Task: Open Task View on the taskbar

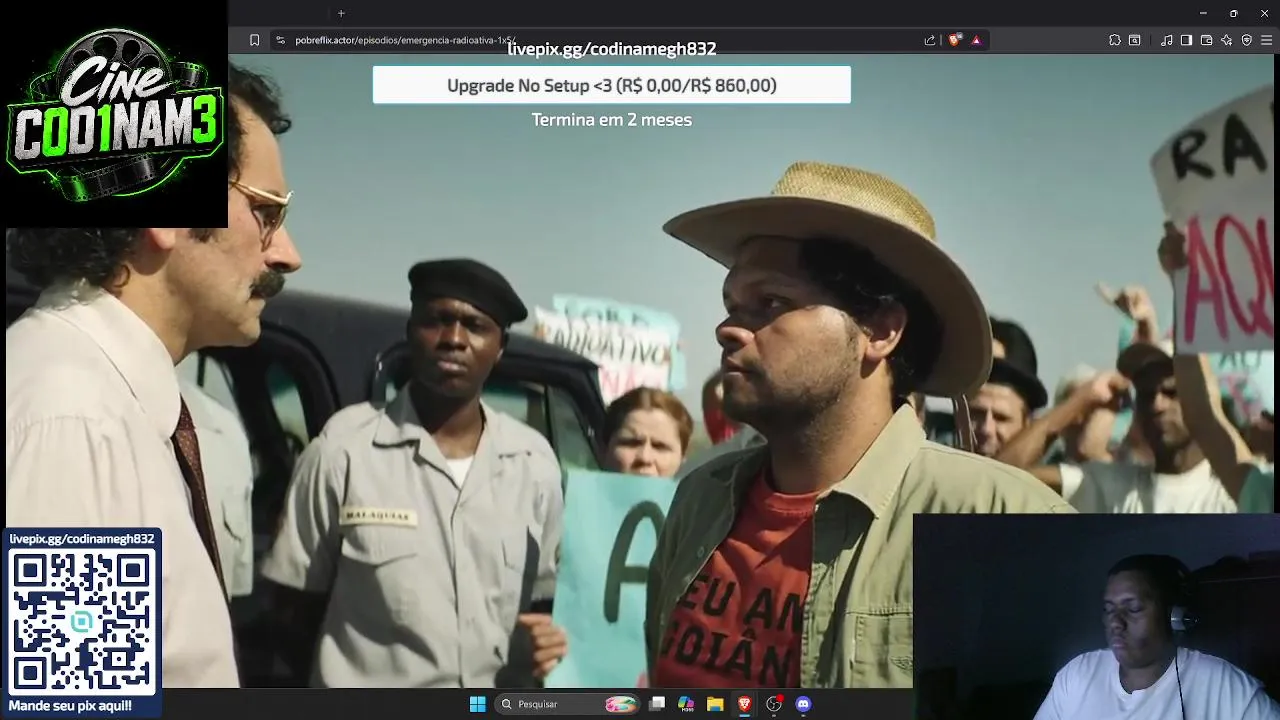Action: [657, 704]
